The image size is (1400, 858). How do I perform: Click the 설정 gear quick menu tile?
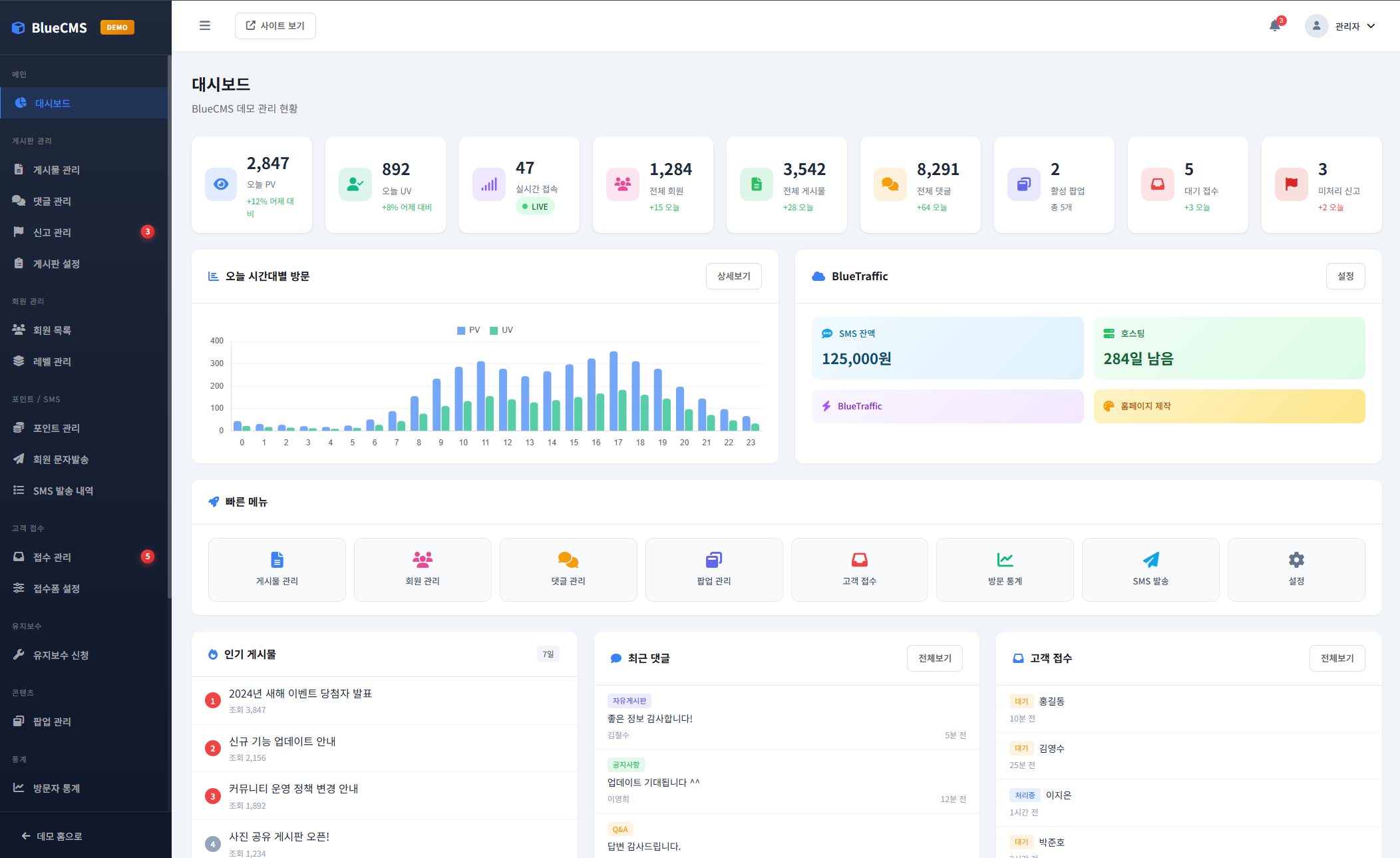tap(1296, 569)
